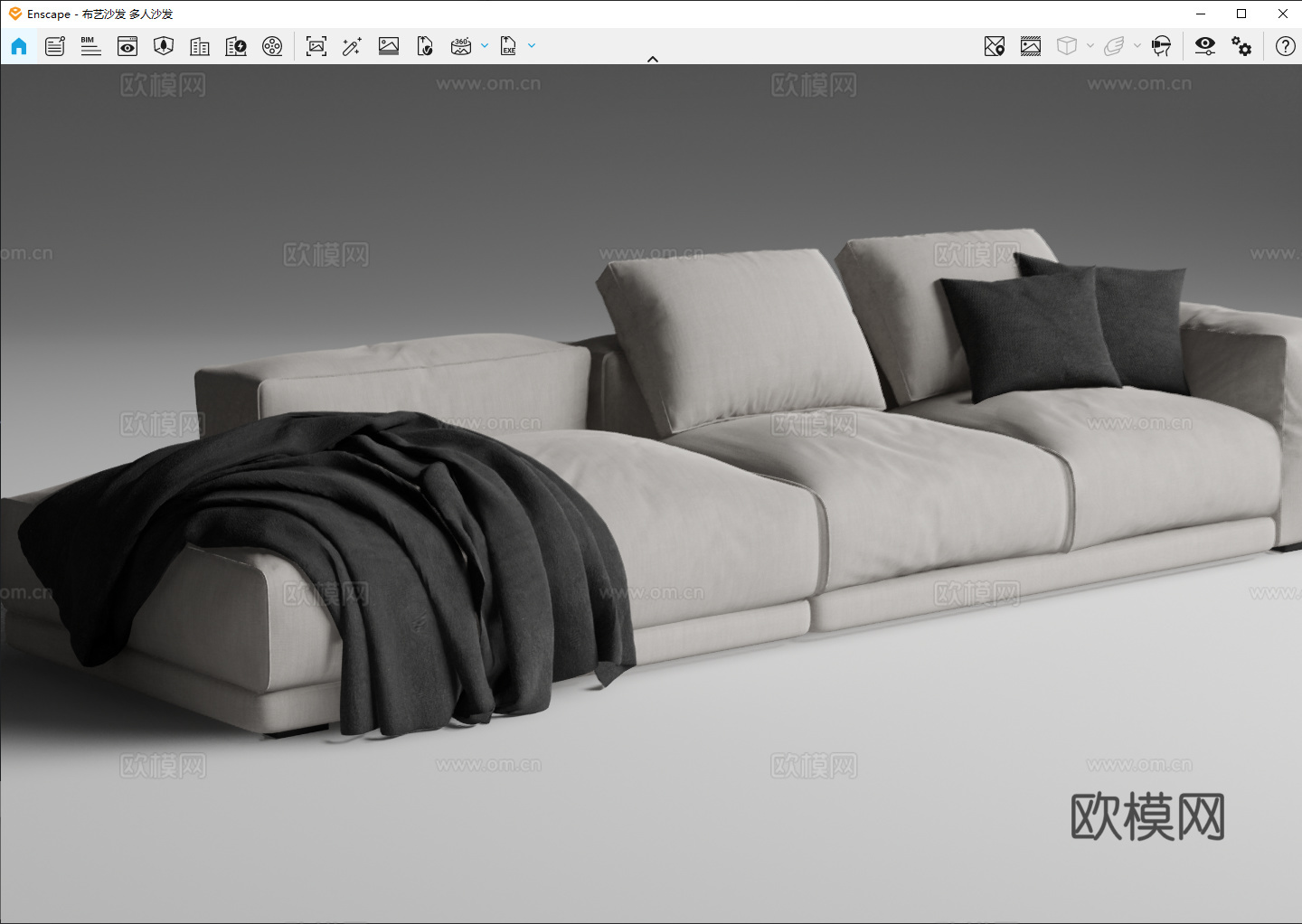Toggle the safe frame icon
The width and height of the screenshot is (1302, 924).
[x=1031, y=46]
